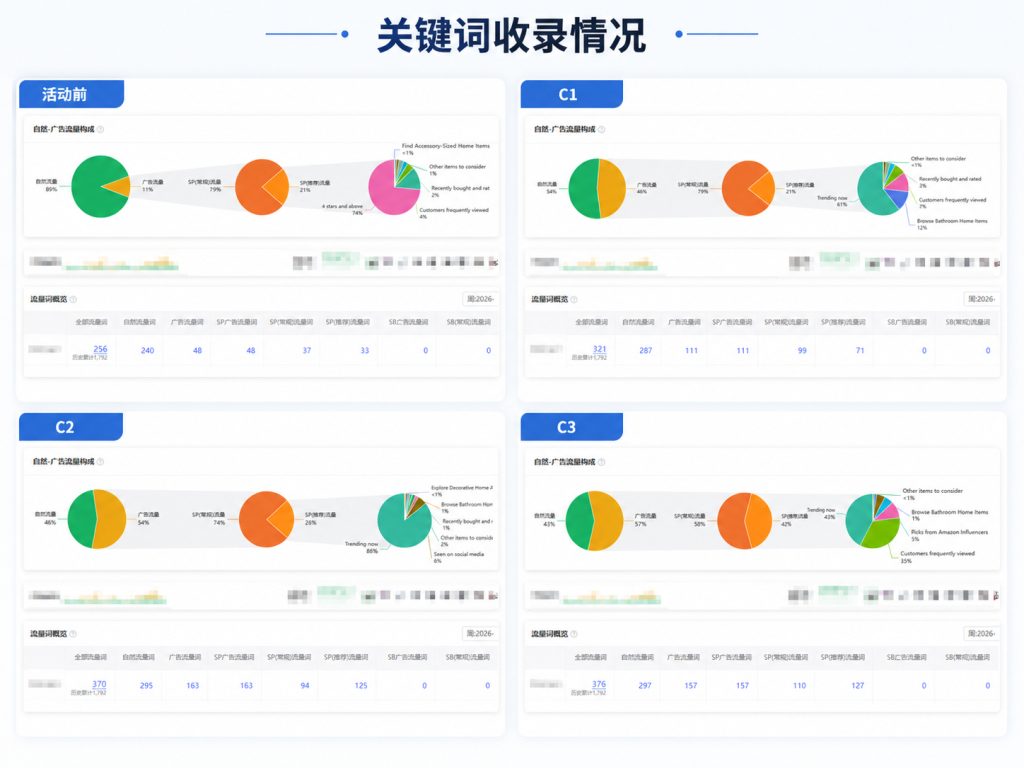This screenshot has height=768, width=1024.
Task: Click the Browse Bathroom Home Items 12% legend
Action: (x=952, y=224)
